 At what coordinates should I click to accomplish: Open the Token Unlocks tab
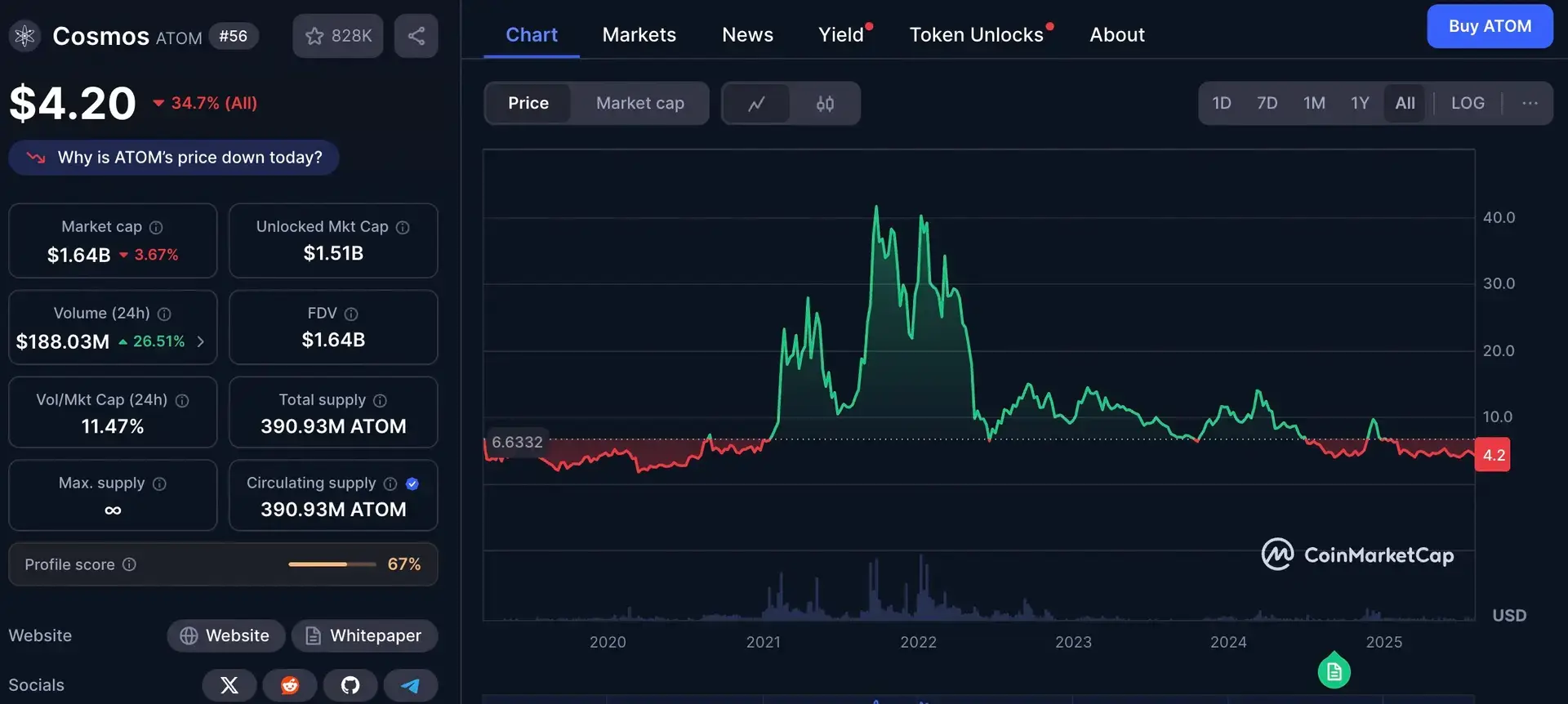(x=976, y=35)
